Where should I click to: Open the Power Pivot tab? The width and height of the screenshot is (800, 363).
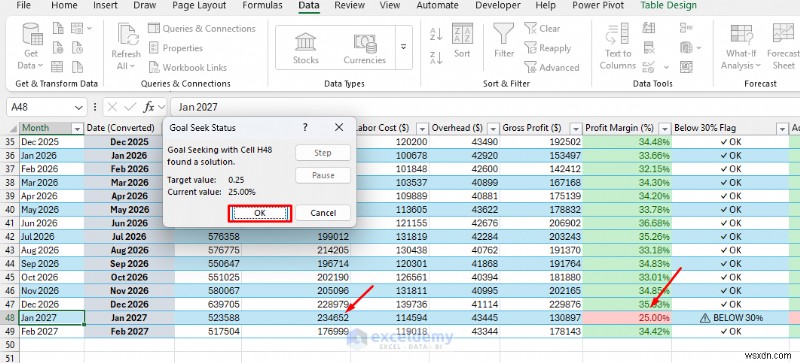(x=597, y=6)
